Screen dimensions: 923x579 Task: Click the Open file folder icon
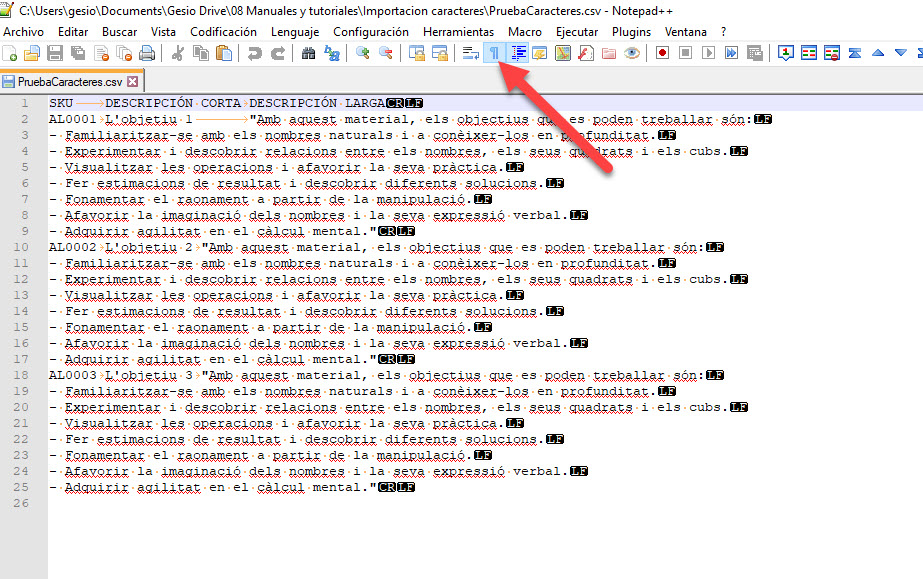[32, 54]
